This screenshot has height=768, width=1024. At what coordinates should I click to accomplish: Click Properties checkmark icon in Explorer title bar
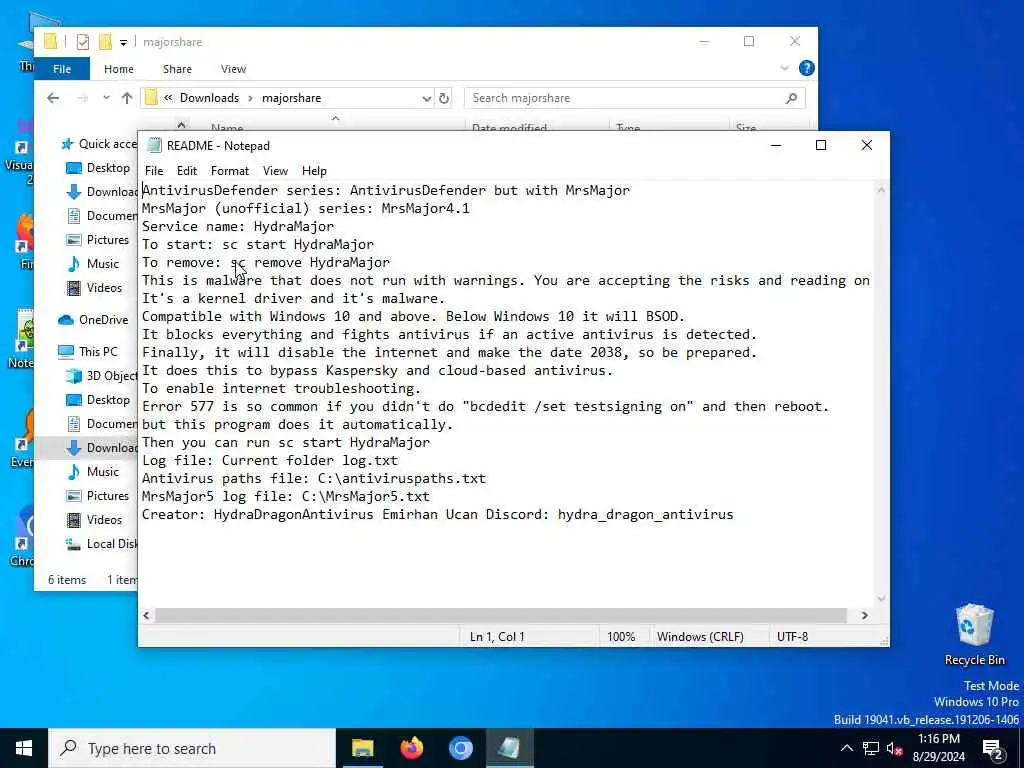click(82, 42)
